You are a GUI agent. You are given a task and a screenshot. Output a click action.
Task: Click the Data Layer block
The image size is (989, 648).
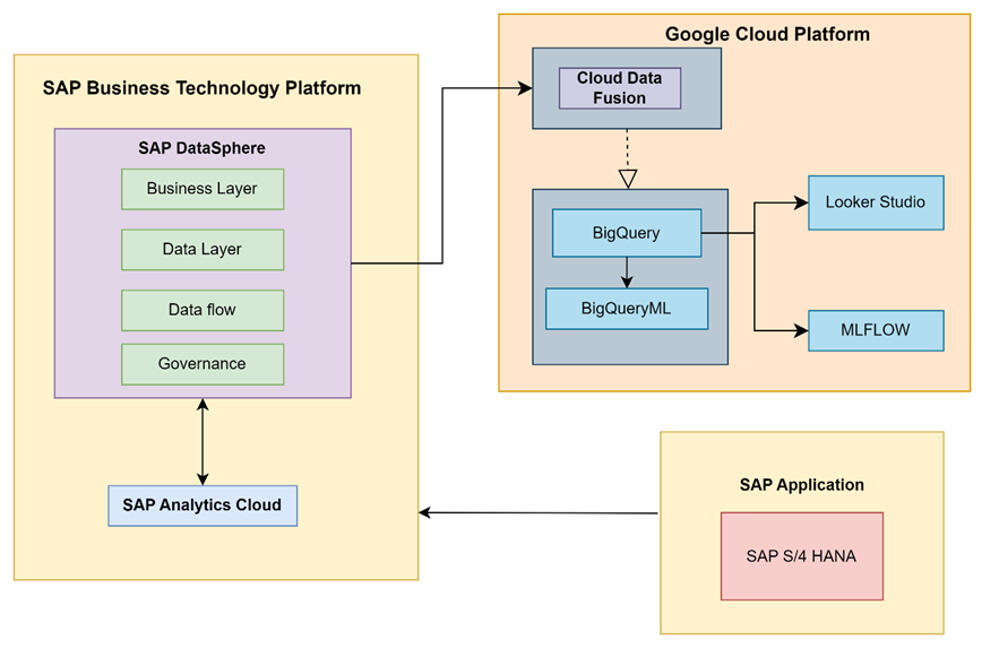(202, 250)
